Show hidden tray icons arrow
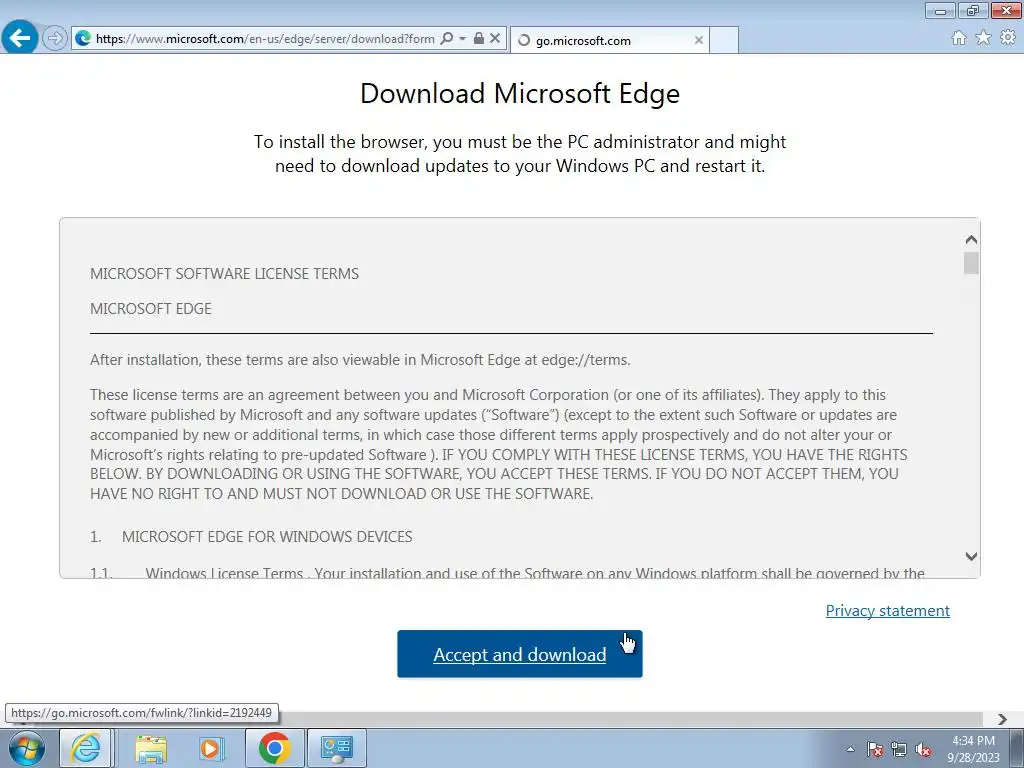The image size is (1024, 768). tap(850, 749)
